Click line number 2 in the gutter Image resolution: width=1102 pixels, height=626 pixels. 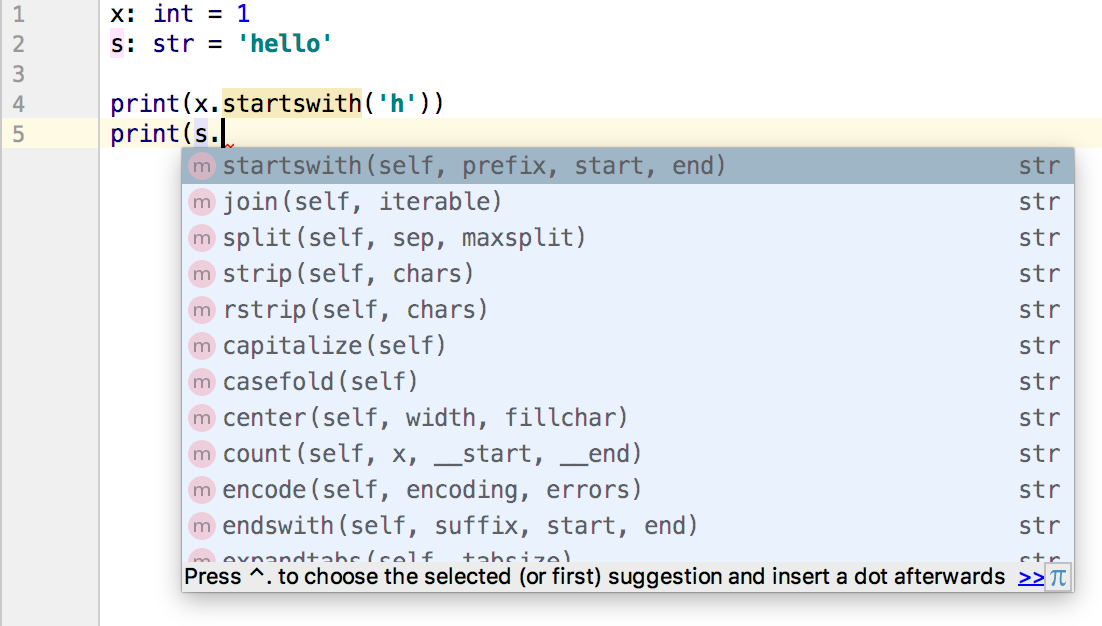(x=20, y=44)
